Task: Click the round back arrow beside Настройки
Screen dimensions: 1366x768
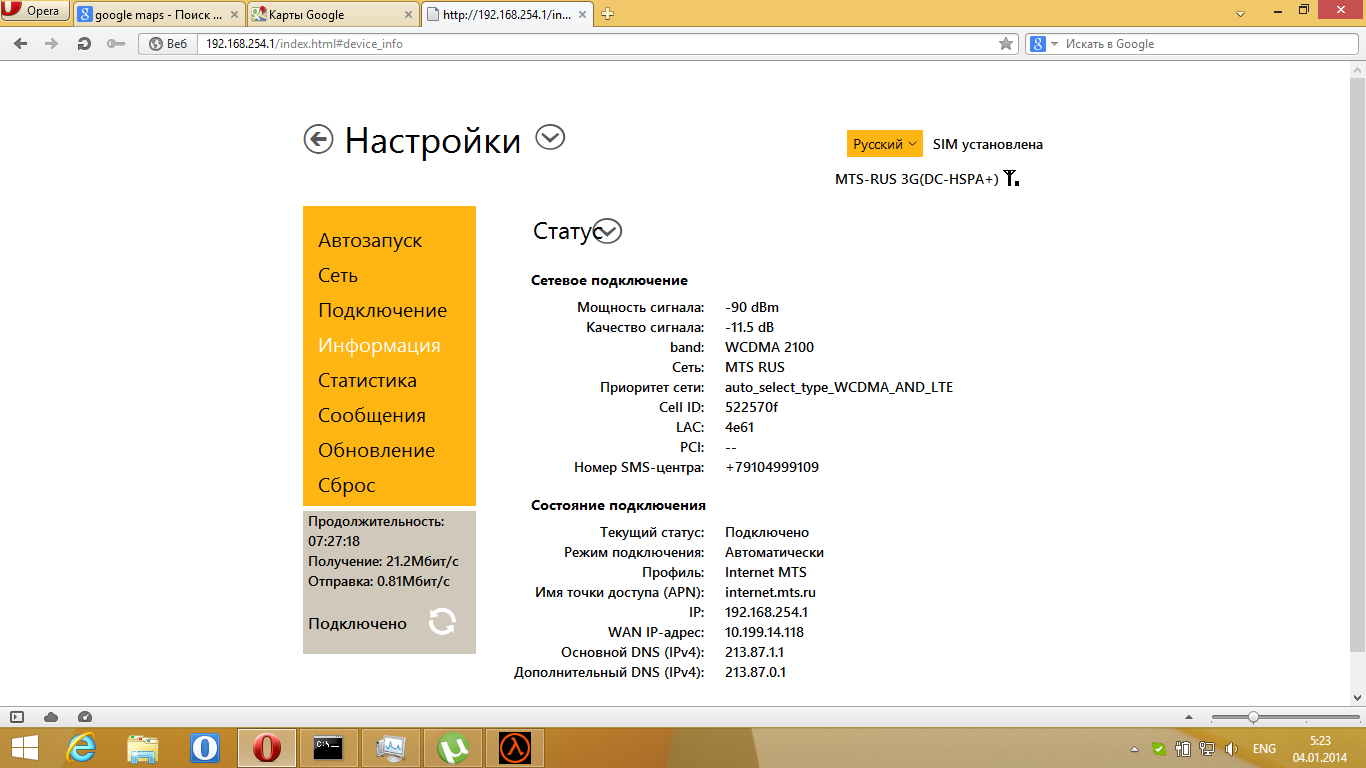Action: [318, 140]
